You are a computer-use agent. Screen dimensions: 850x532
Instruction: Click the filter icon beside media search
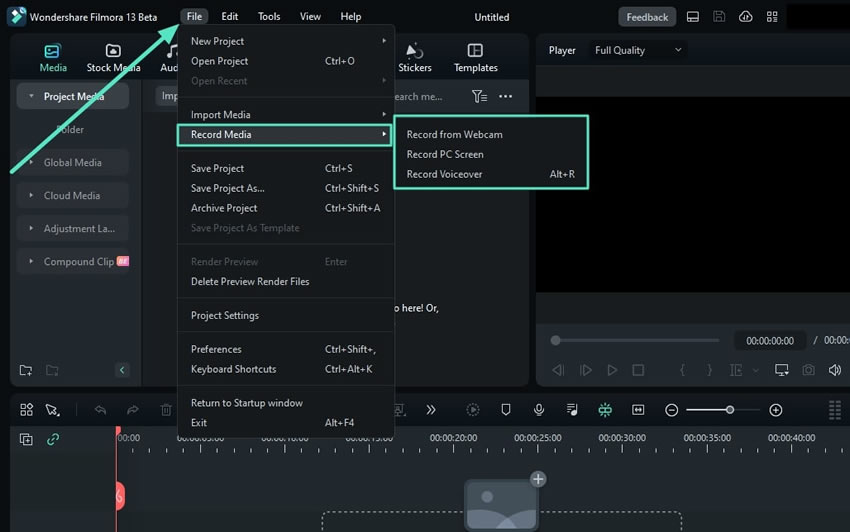tap(479, 96)
